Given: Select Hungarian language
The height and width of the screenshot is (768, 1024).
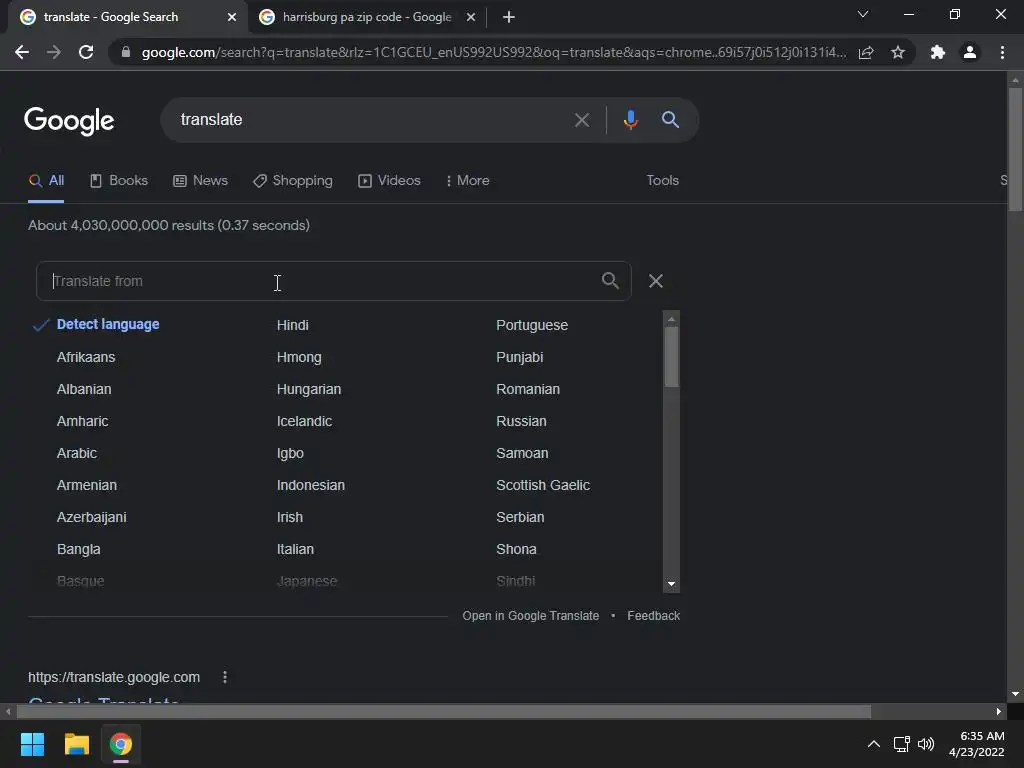Looking at the screenshot, I should (x=308, y=389).
